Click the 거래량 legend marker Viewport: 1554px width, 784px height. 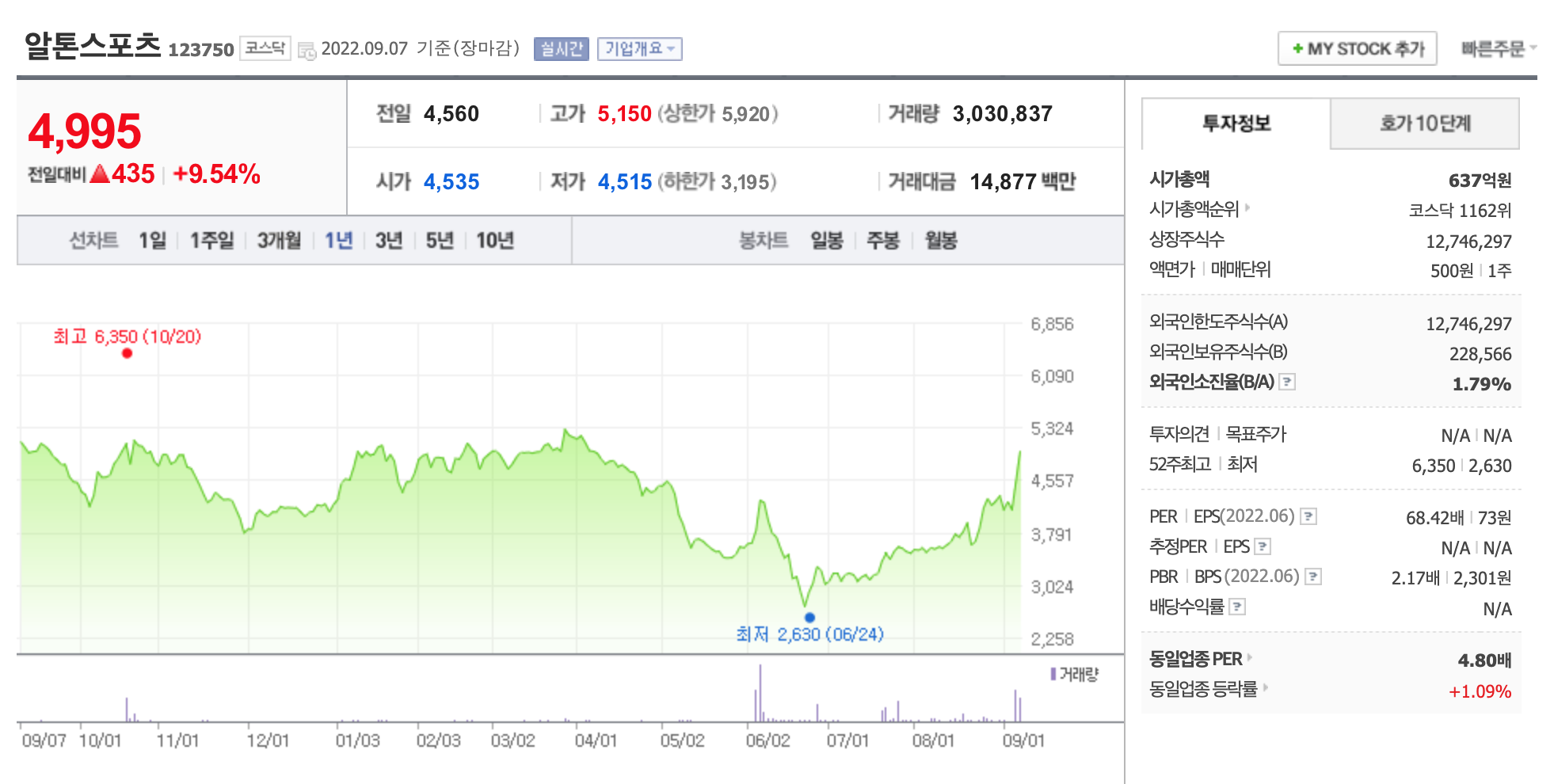(1053, 674)
